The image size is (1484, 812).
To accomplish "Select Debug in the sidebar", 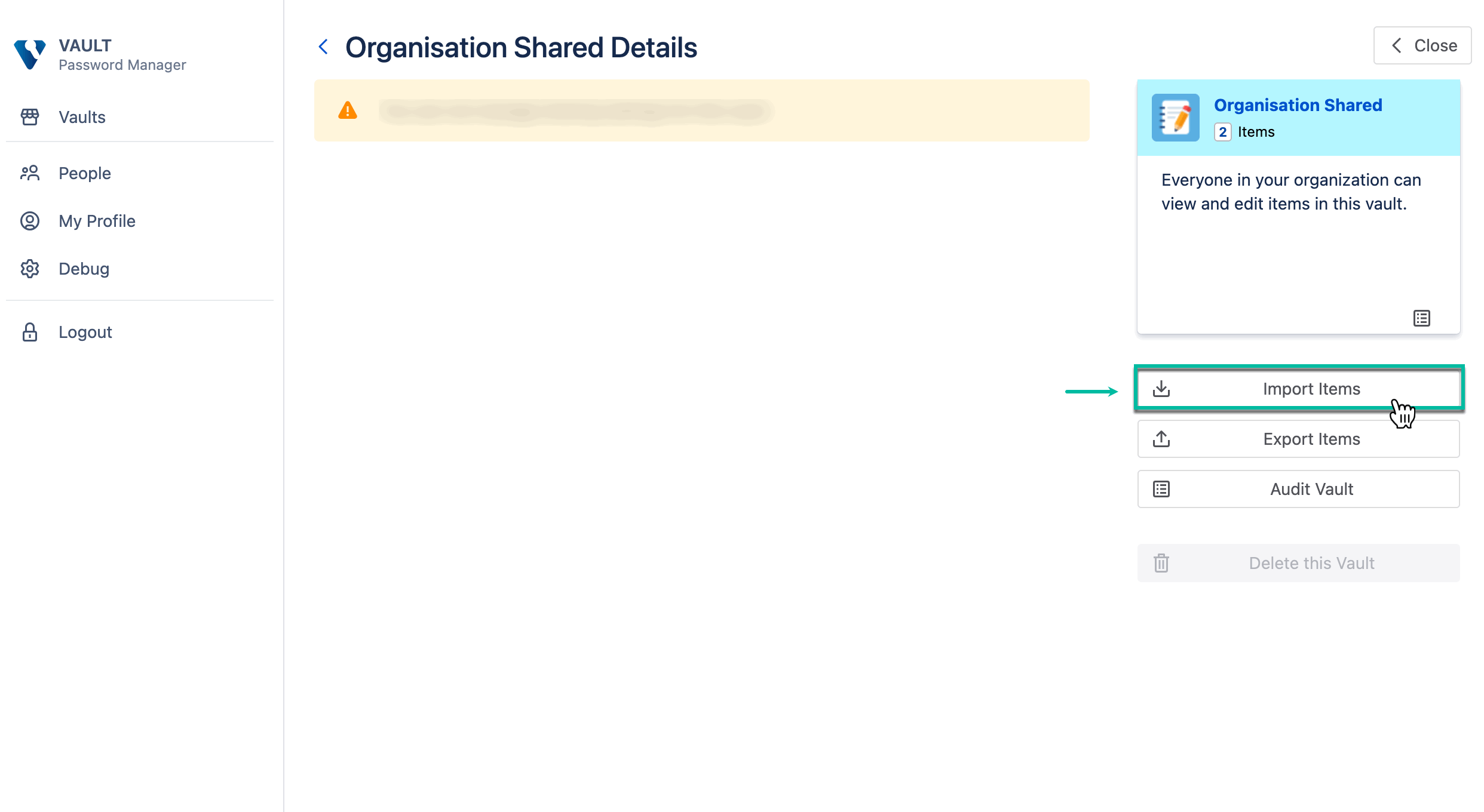I will [x=84, y=269].
